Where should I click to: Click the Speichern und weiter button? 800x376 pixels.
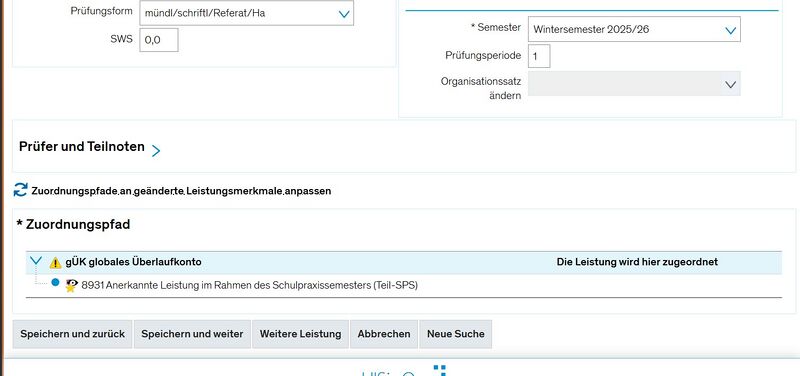click(x=192, y=334)
